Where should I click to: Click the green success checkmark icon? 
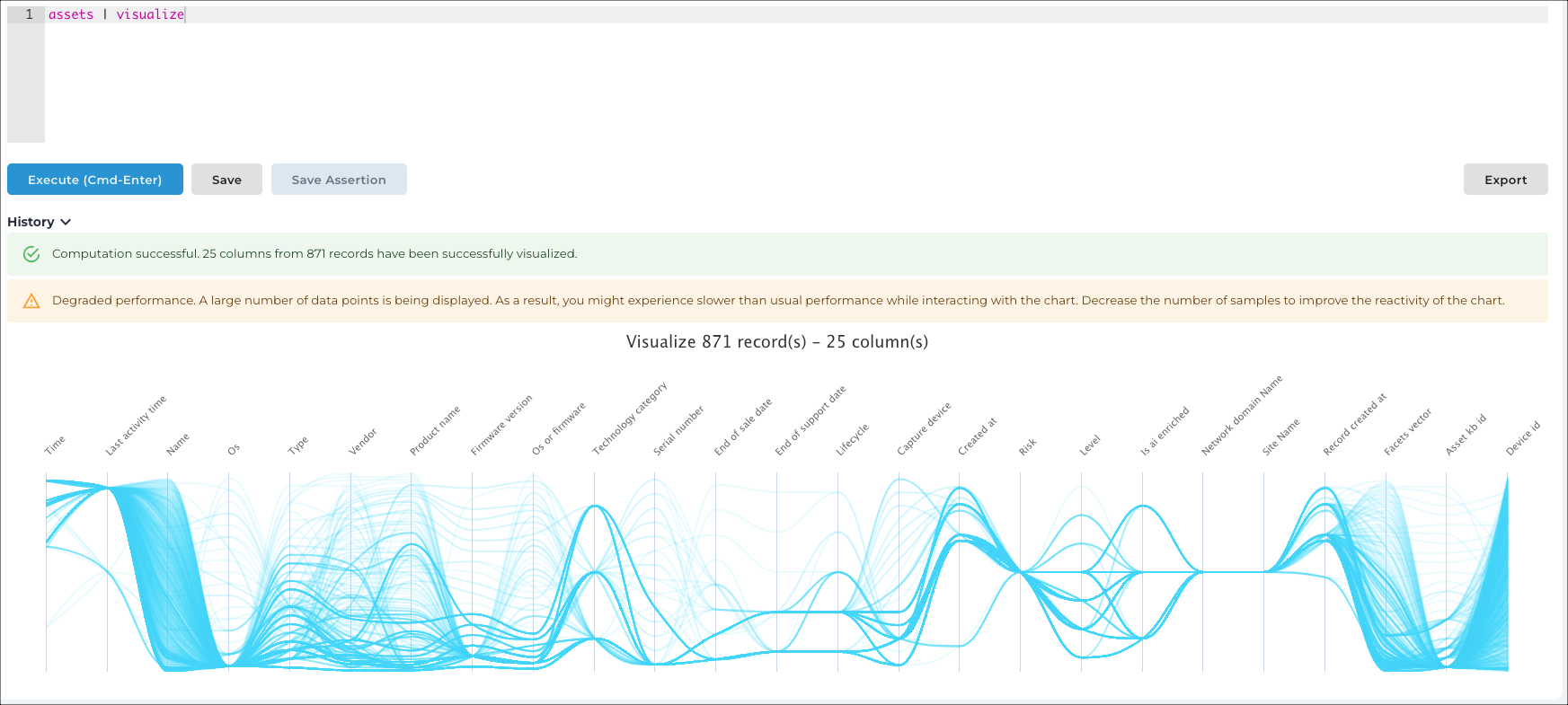point(31,254)
